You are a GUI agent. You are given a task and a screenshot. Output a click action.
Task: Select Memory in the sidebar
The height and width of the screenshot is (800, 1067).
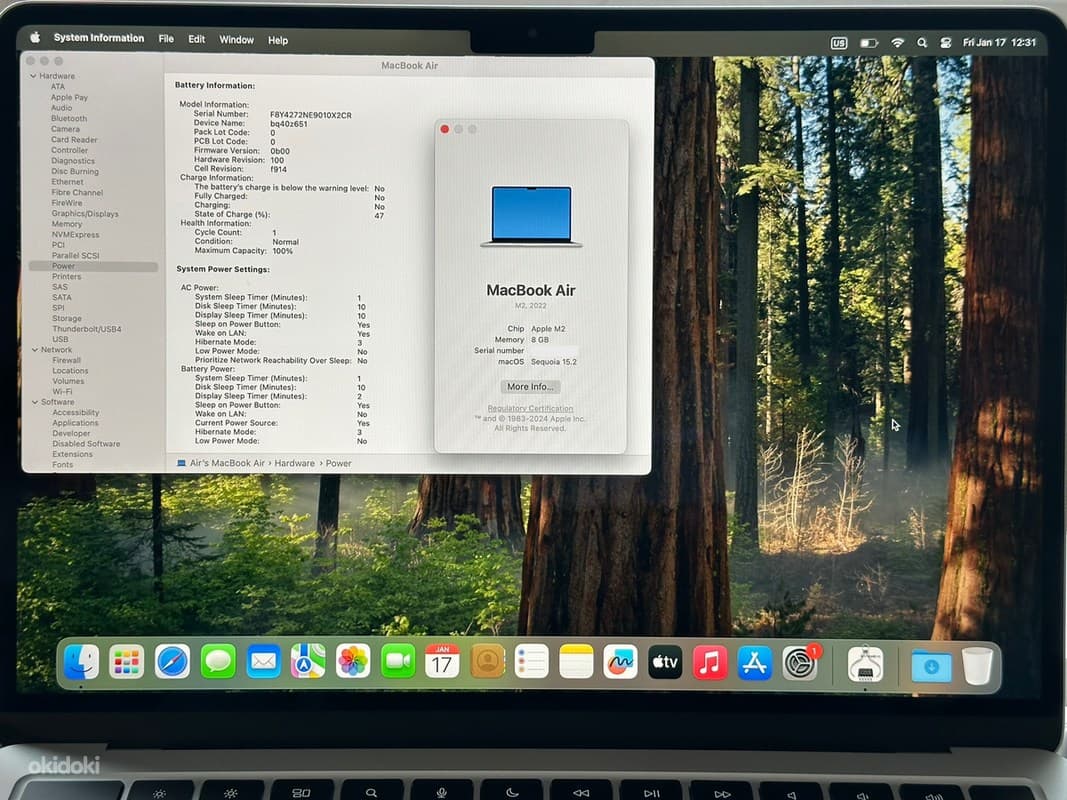point(67,224)
